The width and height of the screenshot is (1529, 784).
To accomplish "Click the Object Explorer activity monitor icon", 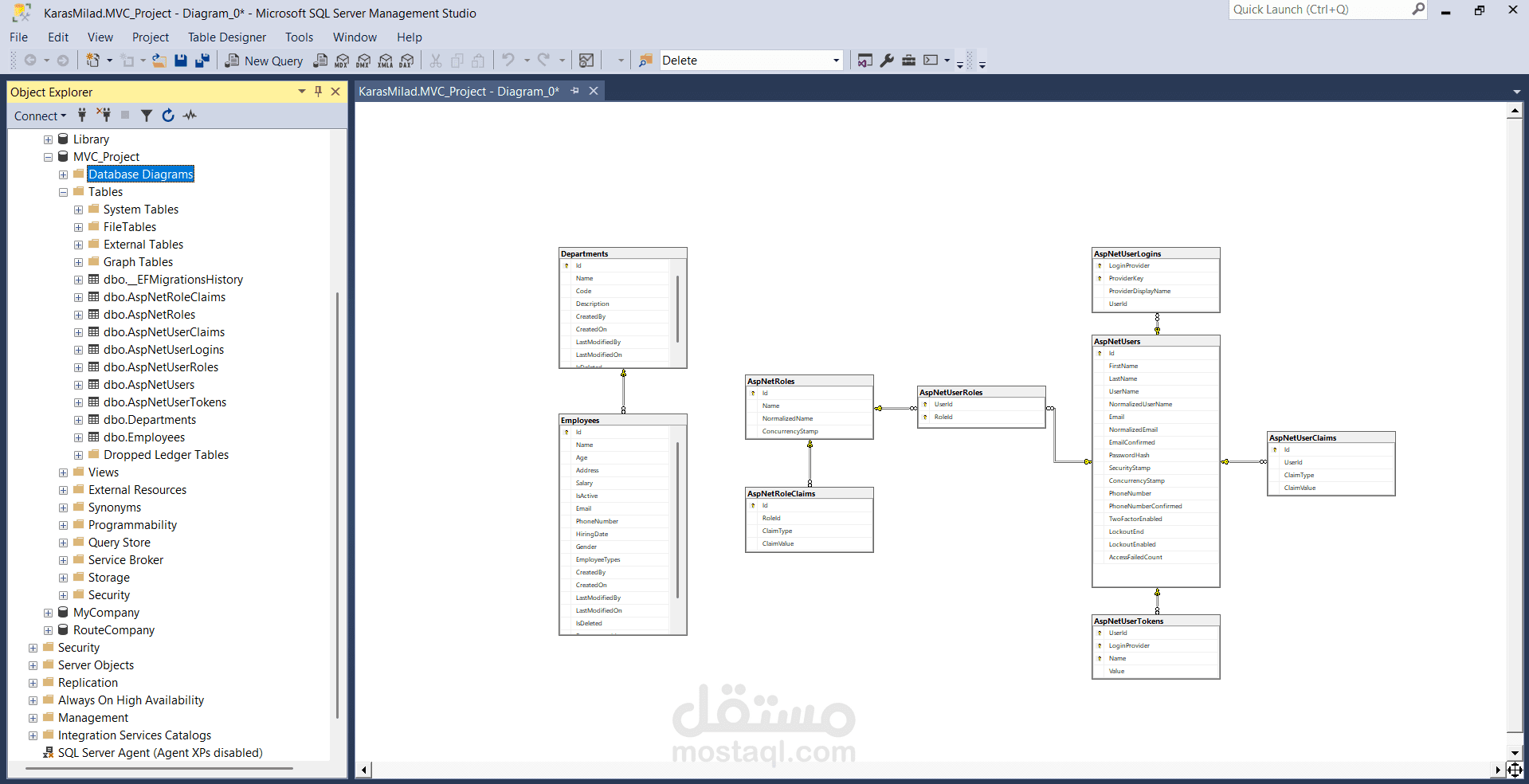I will click(x=190, y=116).
